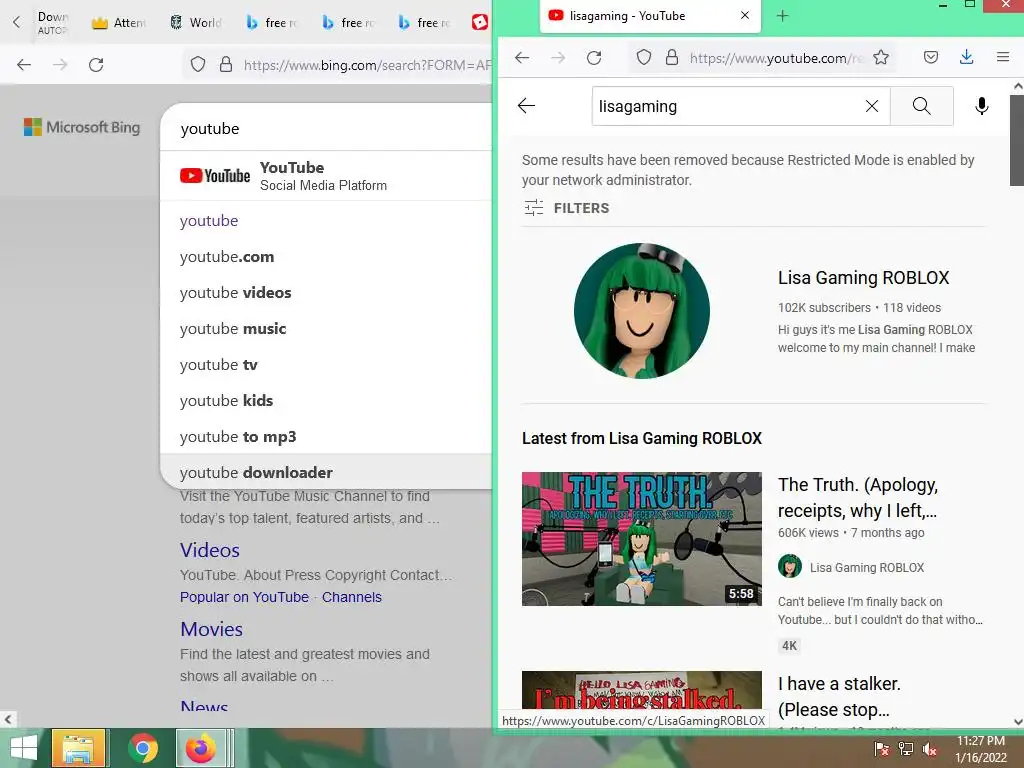Switch to the World tab
Image resolution: width=1024 pixels, height=768 pixels.
pyautogui.click(x=195, y=22)
